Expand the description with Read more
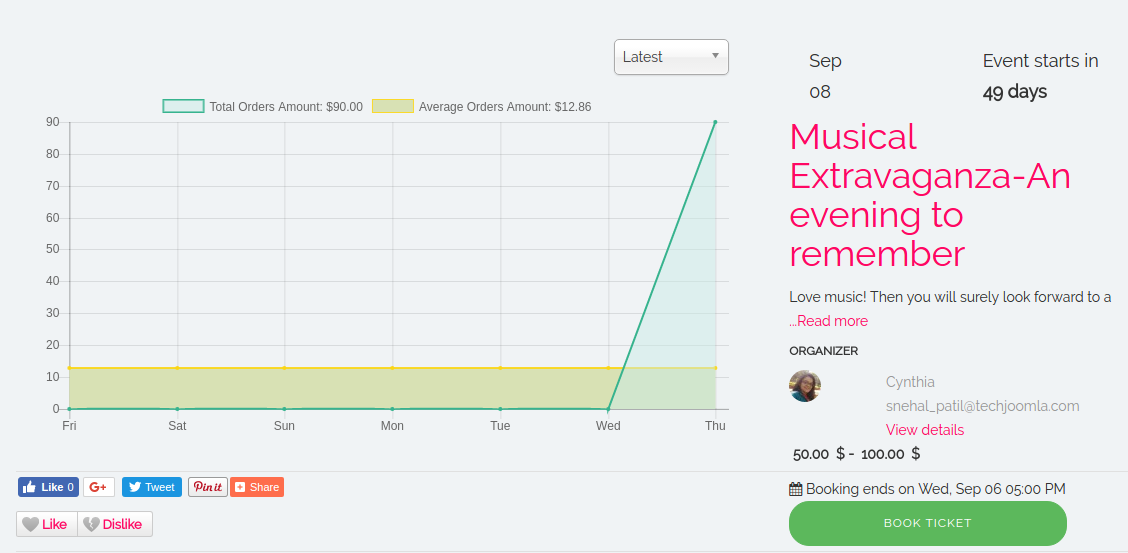Screen dimensions: 1128x553 coord(829,321)
